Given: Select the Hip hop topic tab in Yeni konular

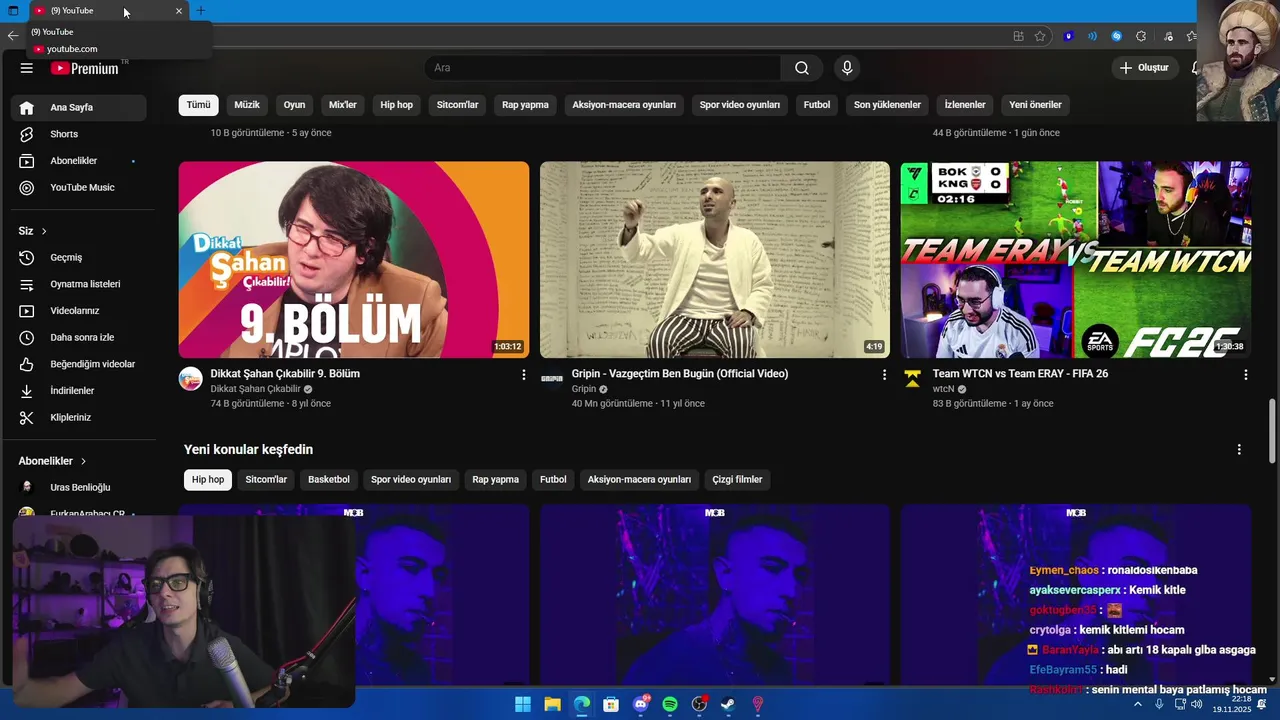Looking at the screenshot, I should (x=208, y=480).
